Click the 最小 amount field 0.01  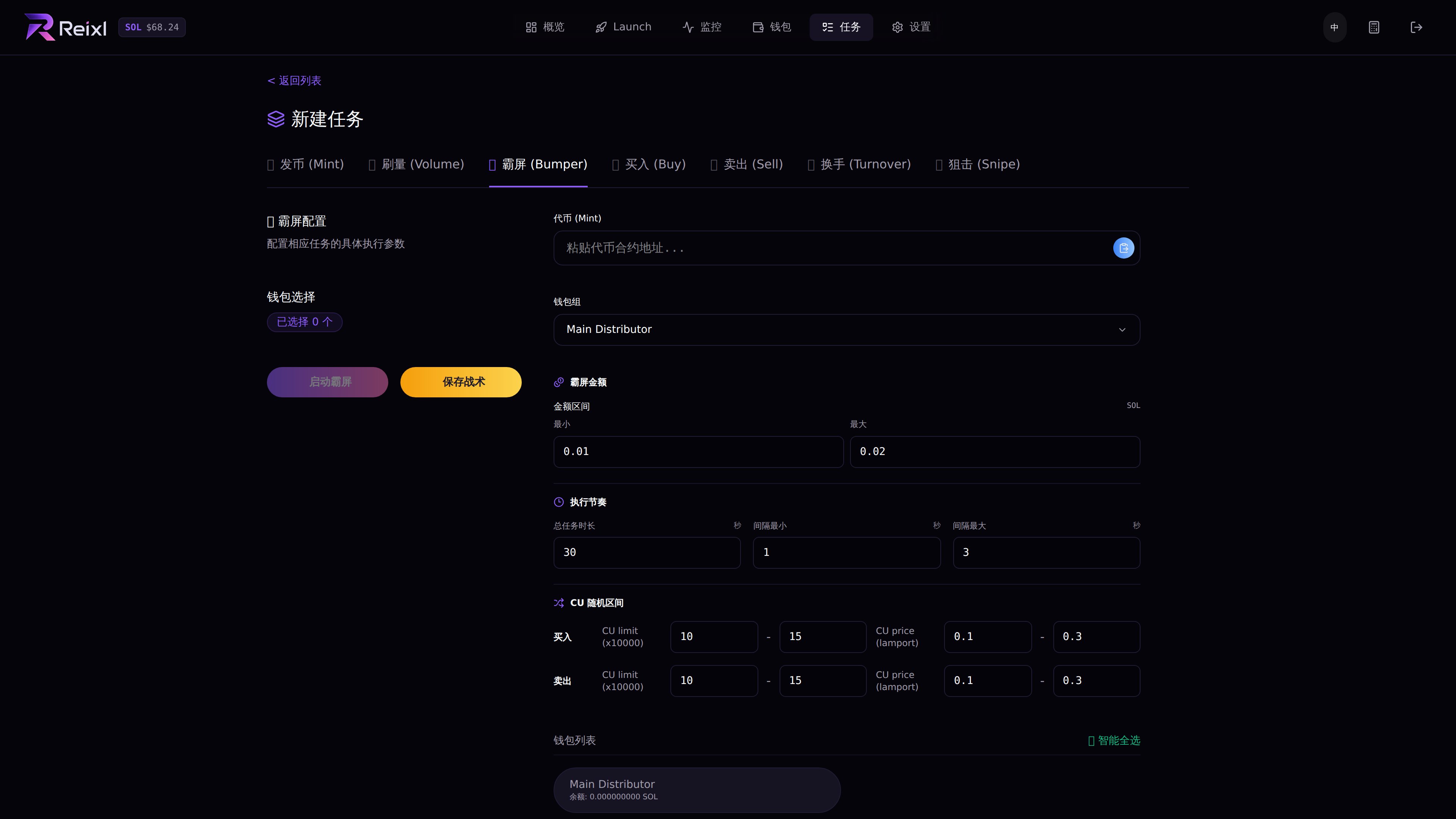point(698,452)
